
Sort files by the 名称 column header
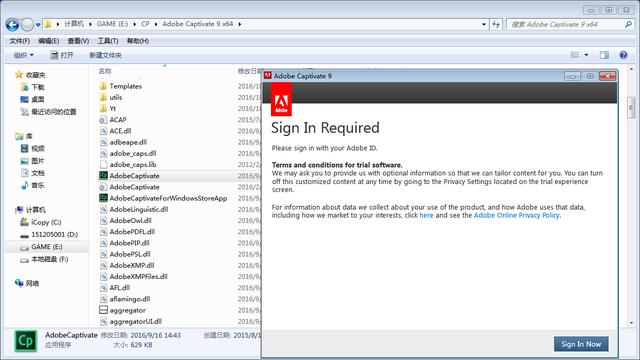point(105,71)
